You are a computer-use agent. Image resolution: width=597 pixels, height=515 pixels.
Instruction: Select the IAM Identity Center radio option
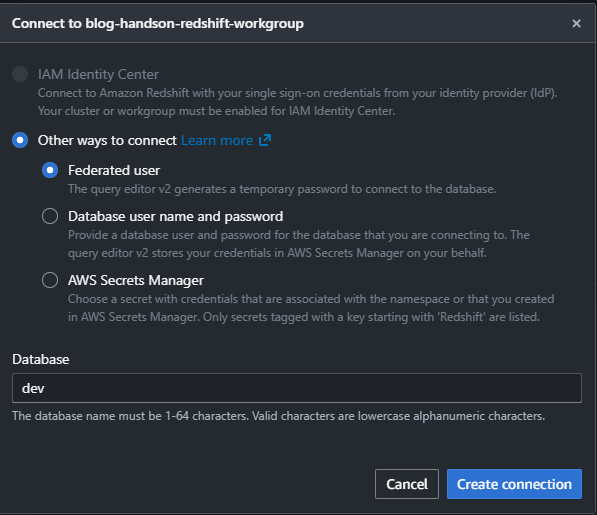pyautogui.click(x=20, y=74)
